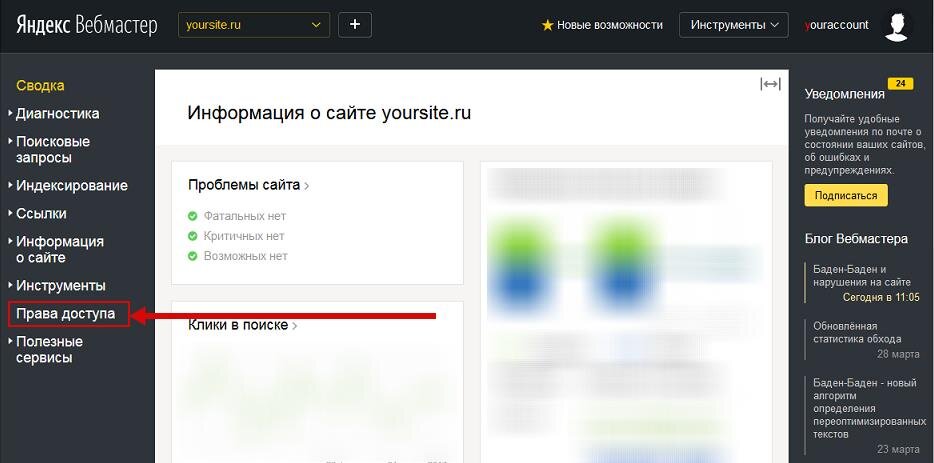Open blog post Обновлённая статистика обхода
Image resolution: width=934 pixels, height=463 pixels.
[857, 333]
